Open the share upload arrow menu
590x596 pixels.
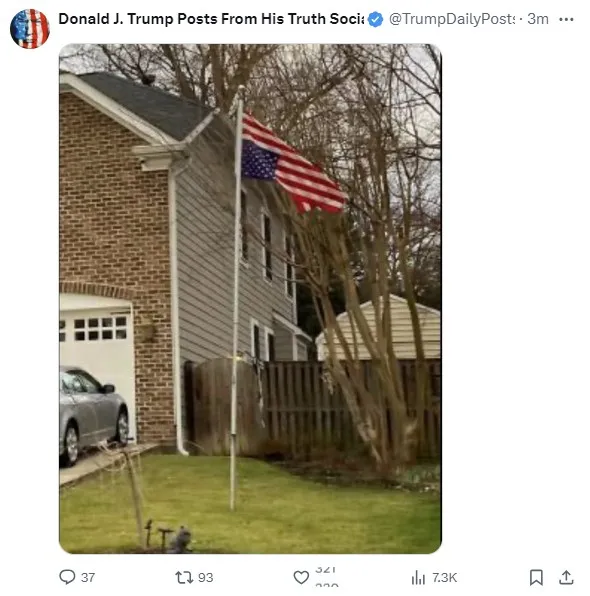(566, 577)
